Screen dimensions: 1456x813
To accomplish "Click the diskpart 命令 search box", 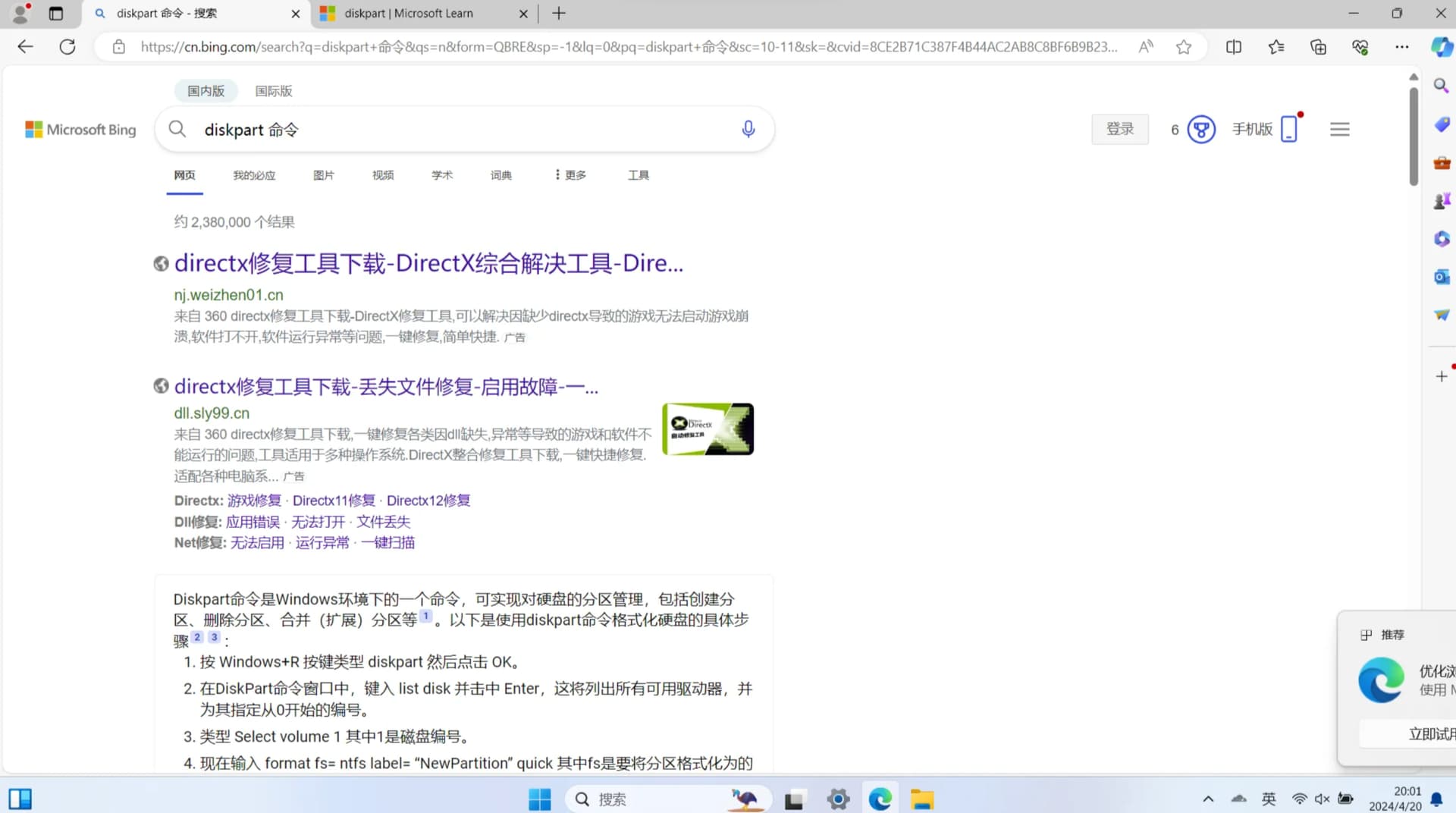I will click(x=464, y=130).
